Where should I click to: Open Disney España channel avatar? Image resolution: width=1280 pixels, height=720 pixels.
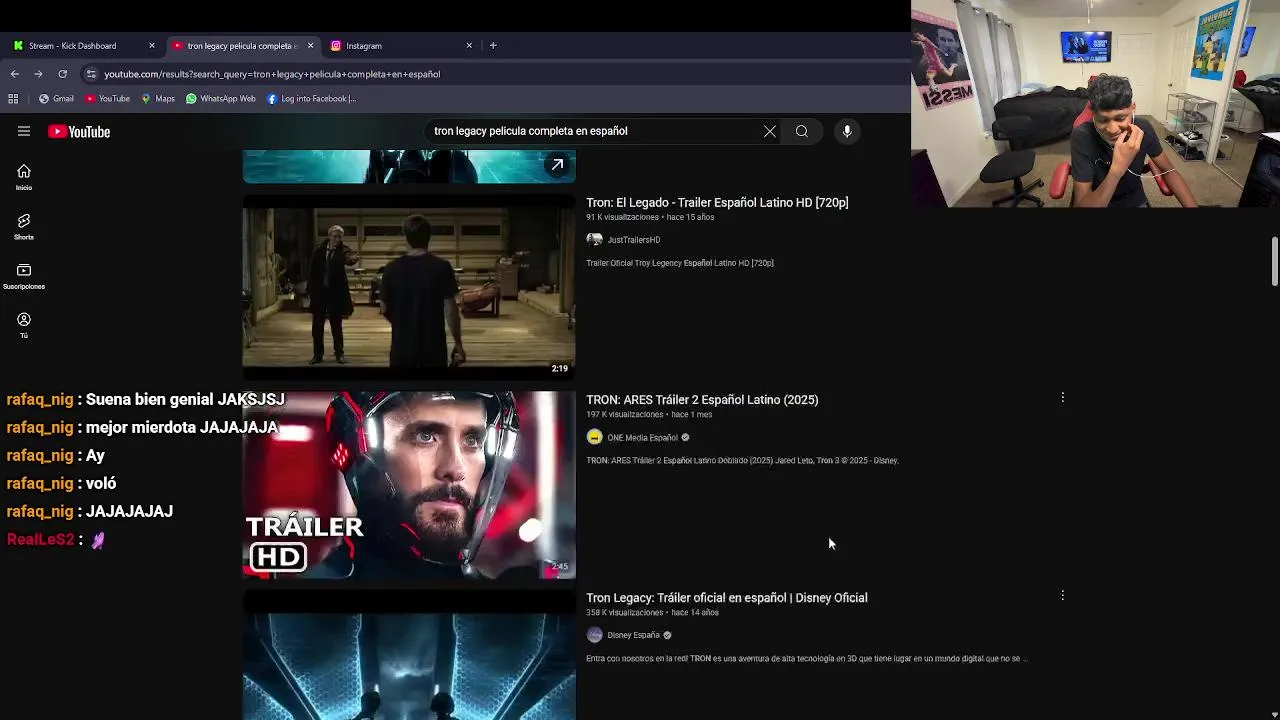tap(595, 635)
